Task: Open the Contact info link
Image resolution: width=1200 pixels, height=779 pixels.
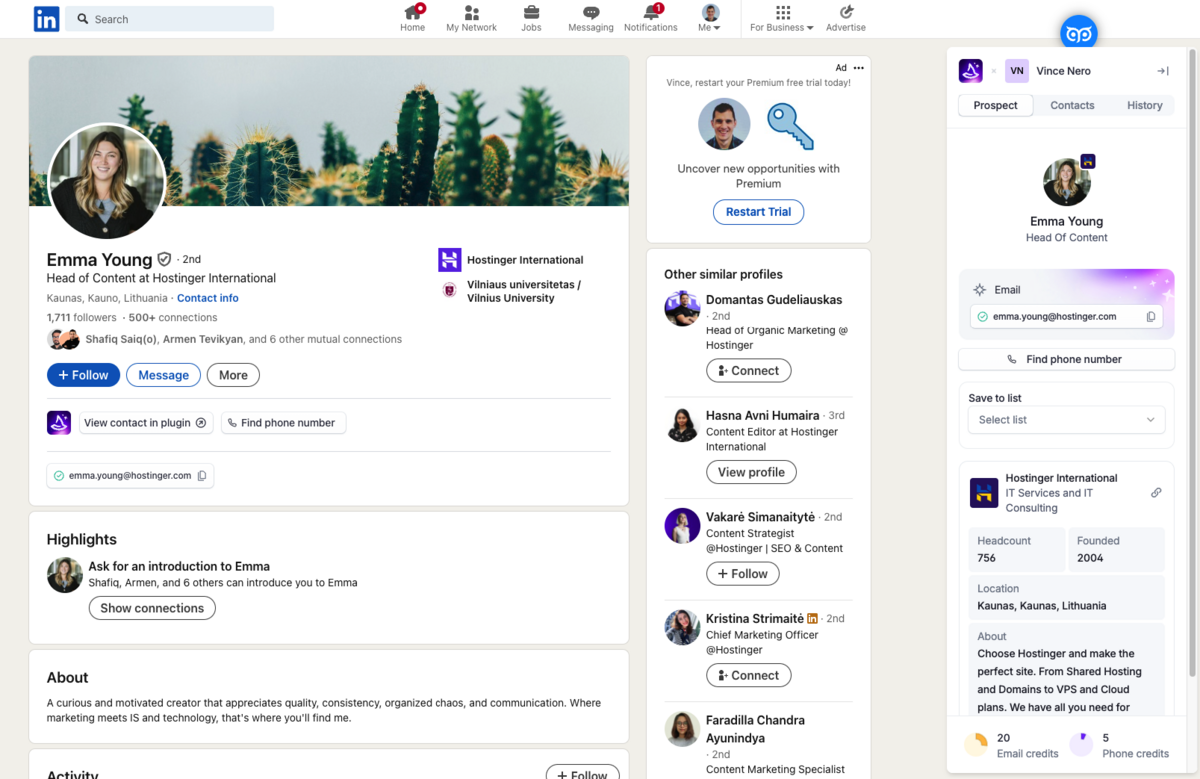Action: [x=207, y=298]
